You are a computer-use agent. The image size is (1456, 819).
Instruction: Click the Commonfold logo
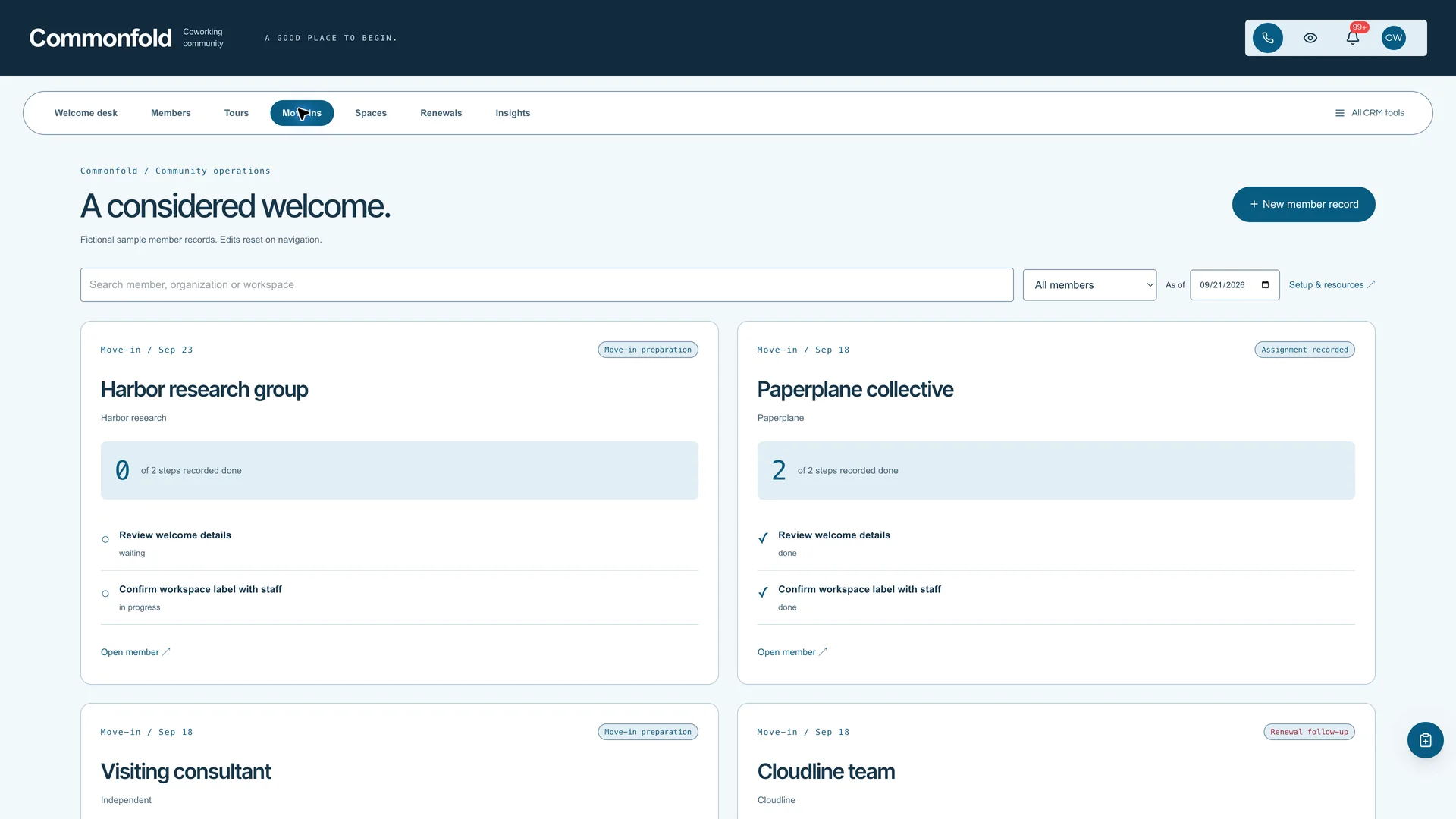pos(100,38)
